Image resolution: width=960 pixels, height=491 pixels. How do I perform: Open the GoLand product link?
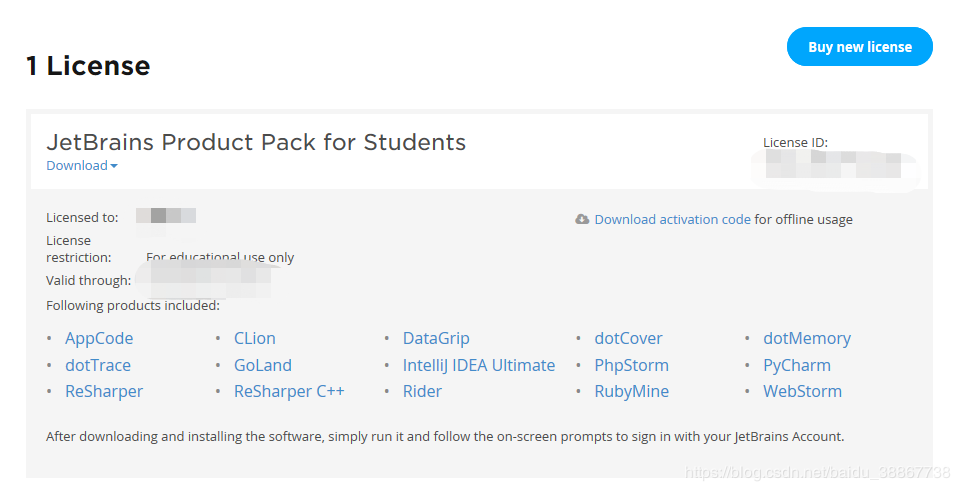(x=263, y=365)
